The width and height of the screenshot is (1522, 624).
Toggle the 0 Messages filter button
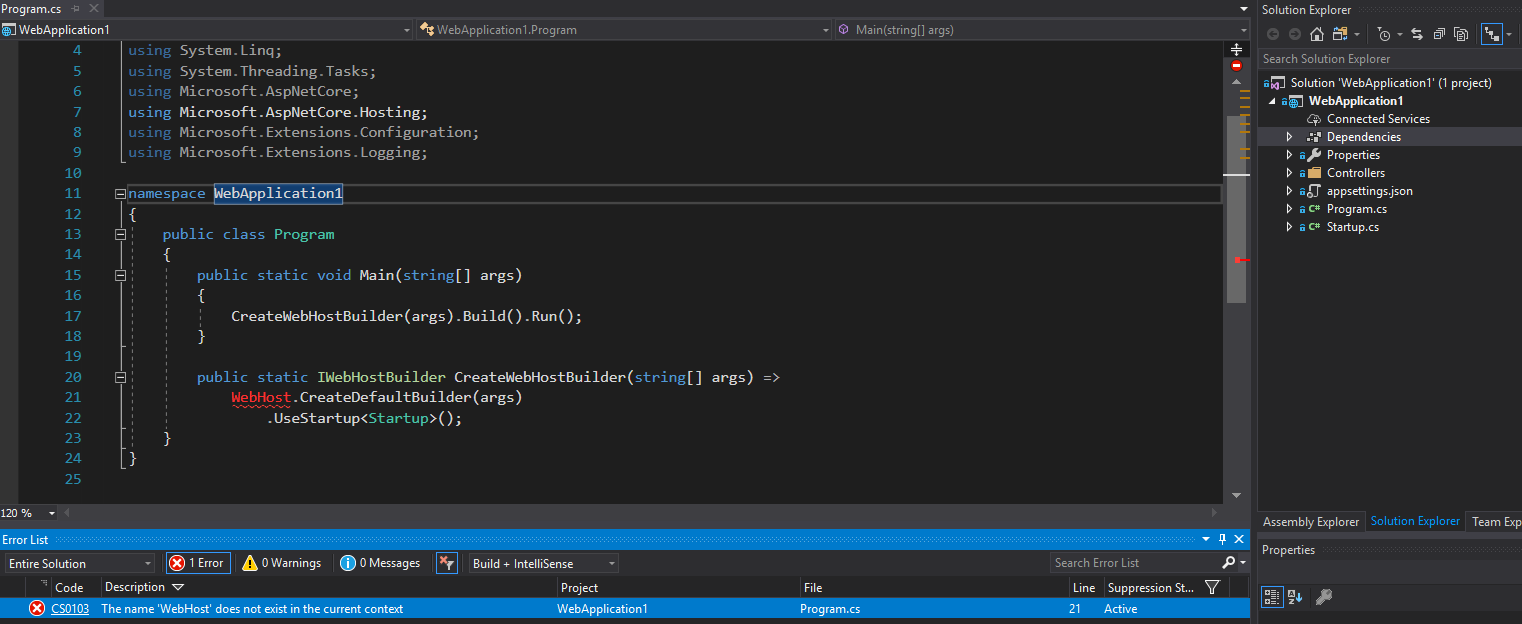point(380,563)
